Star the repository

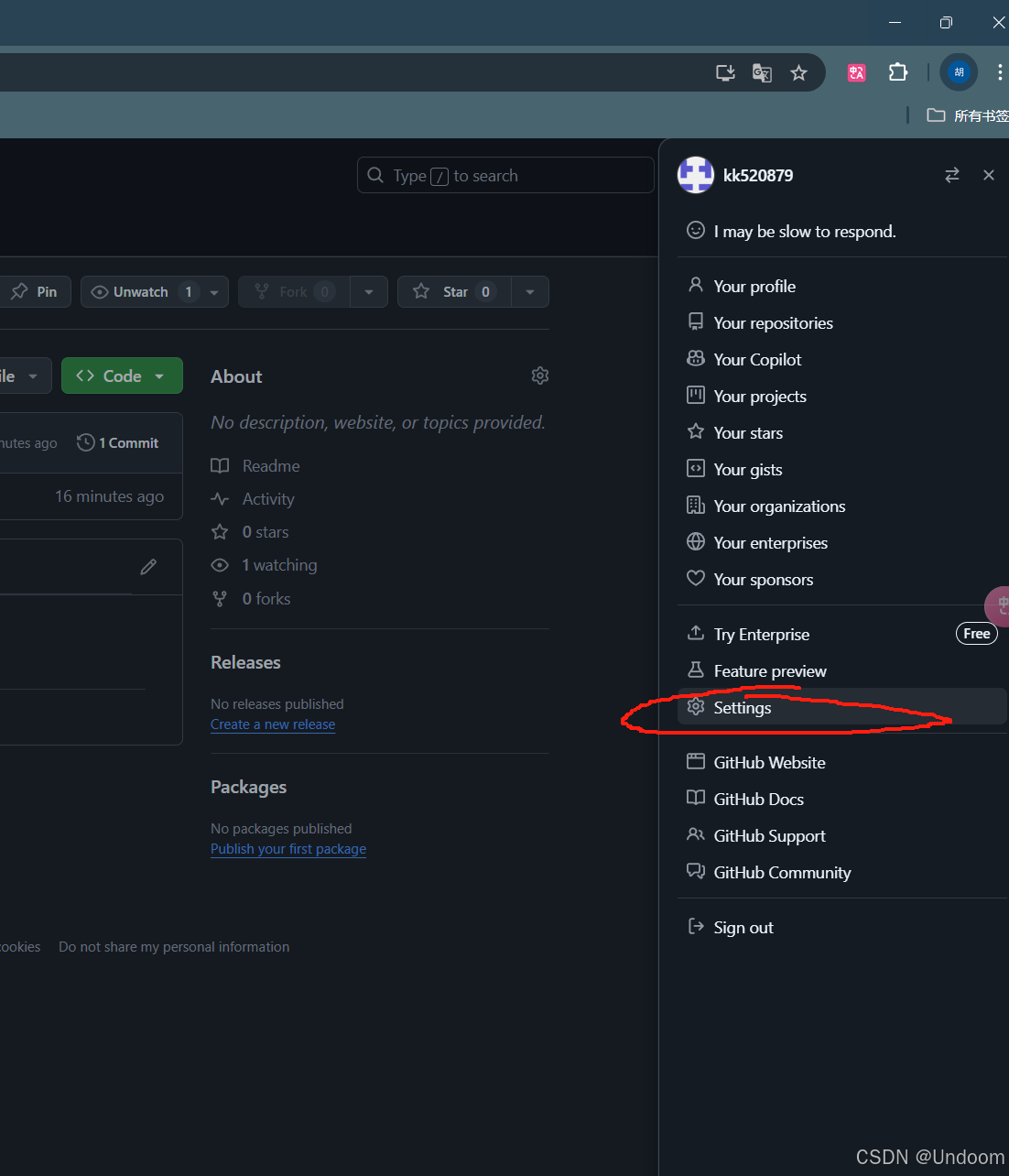(x=454, y=291)
